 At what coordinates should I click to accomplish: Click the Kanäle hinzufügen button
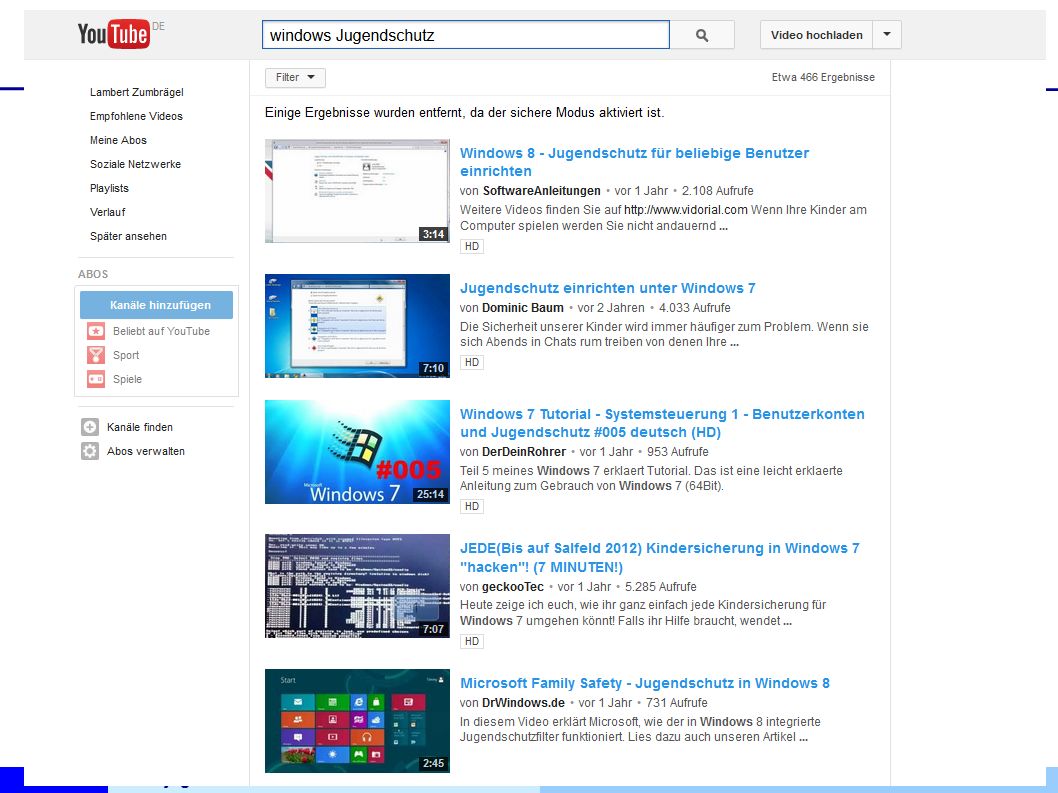click(x=157, y=305)
